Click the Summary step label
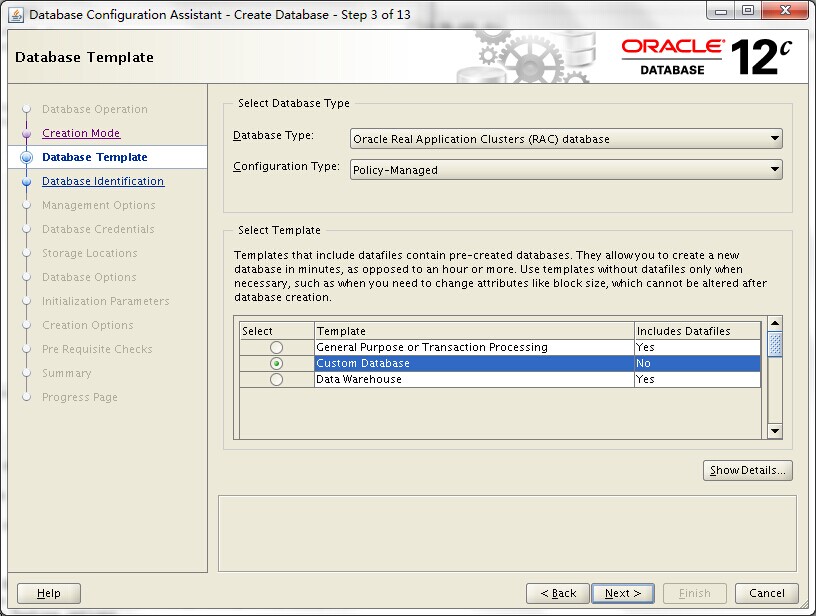 67,373
